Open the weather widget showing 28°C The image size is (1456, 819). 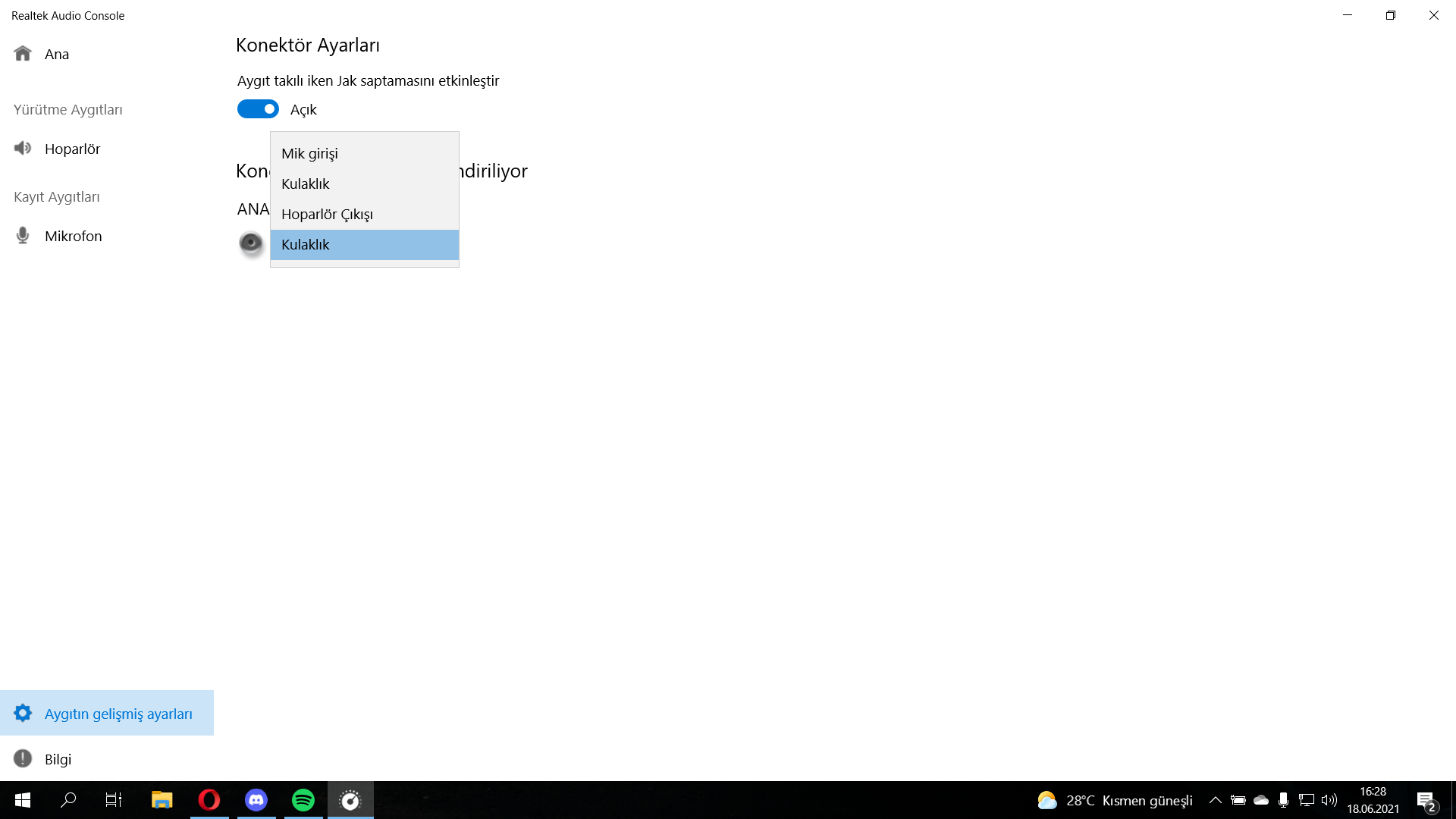click(1115, 800)
